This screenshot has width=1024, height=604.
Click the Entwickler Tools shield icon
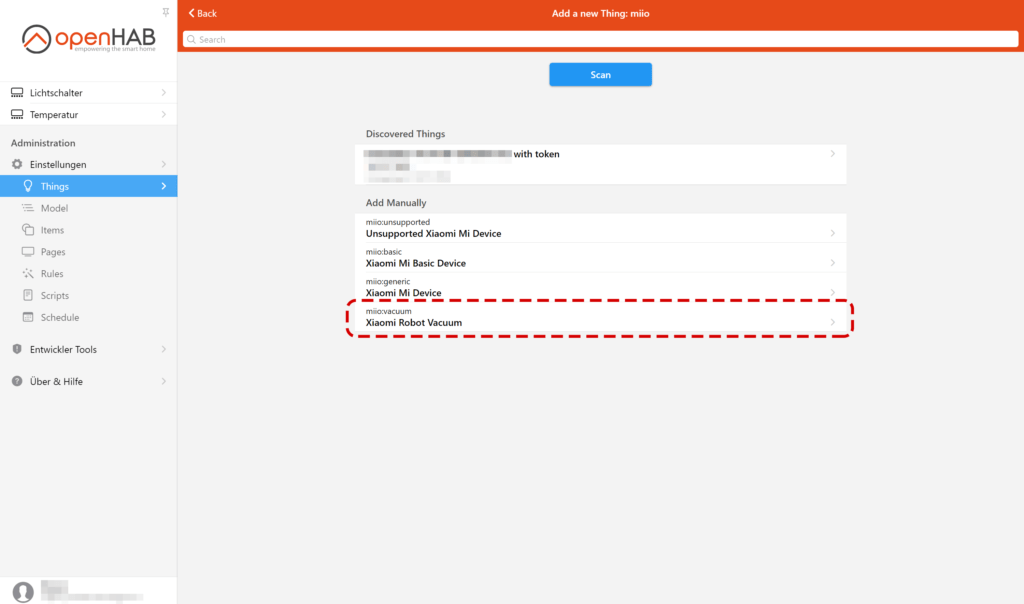tap(17, 349)
